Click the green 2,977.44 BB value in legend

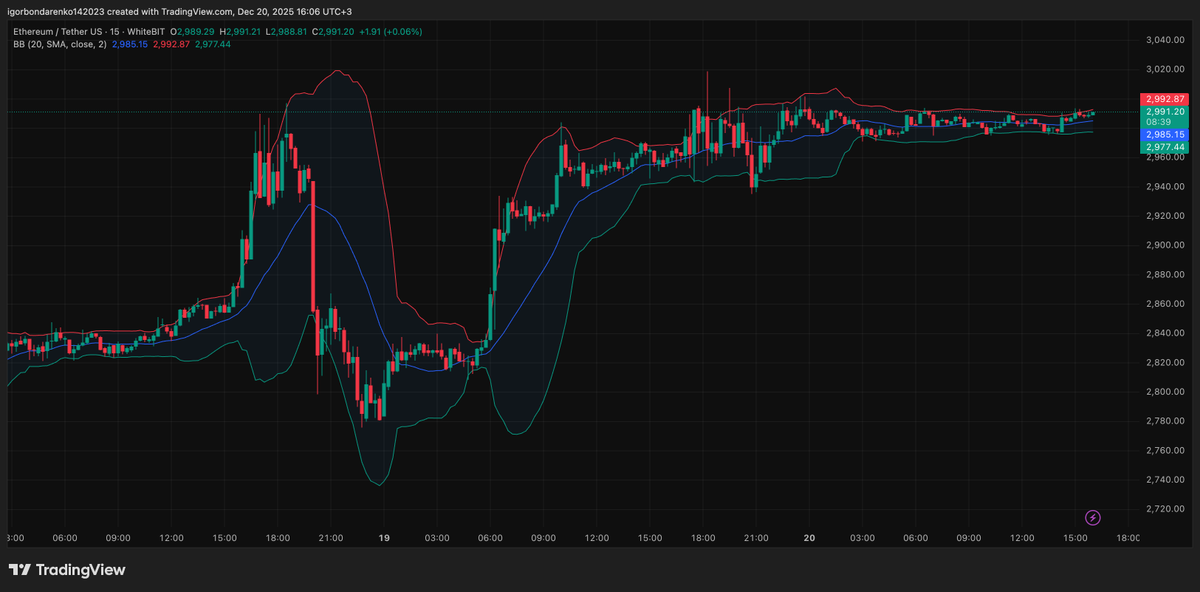pyautogui.click(x=213, y=45)
